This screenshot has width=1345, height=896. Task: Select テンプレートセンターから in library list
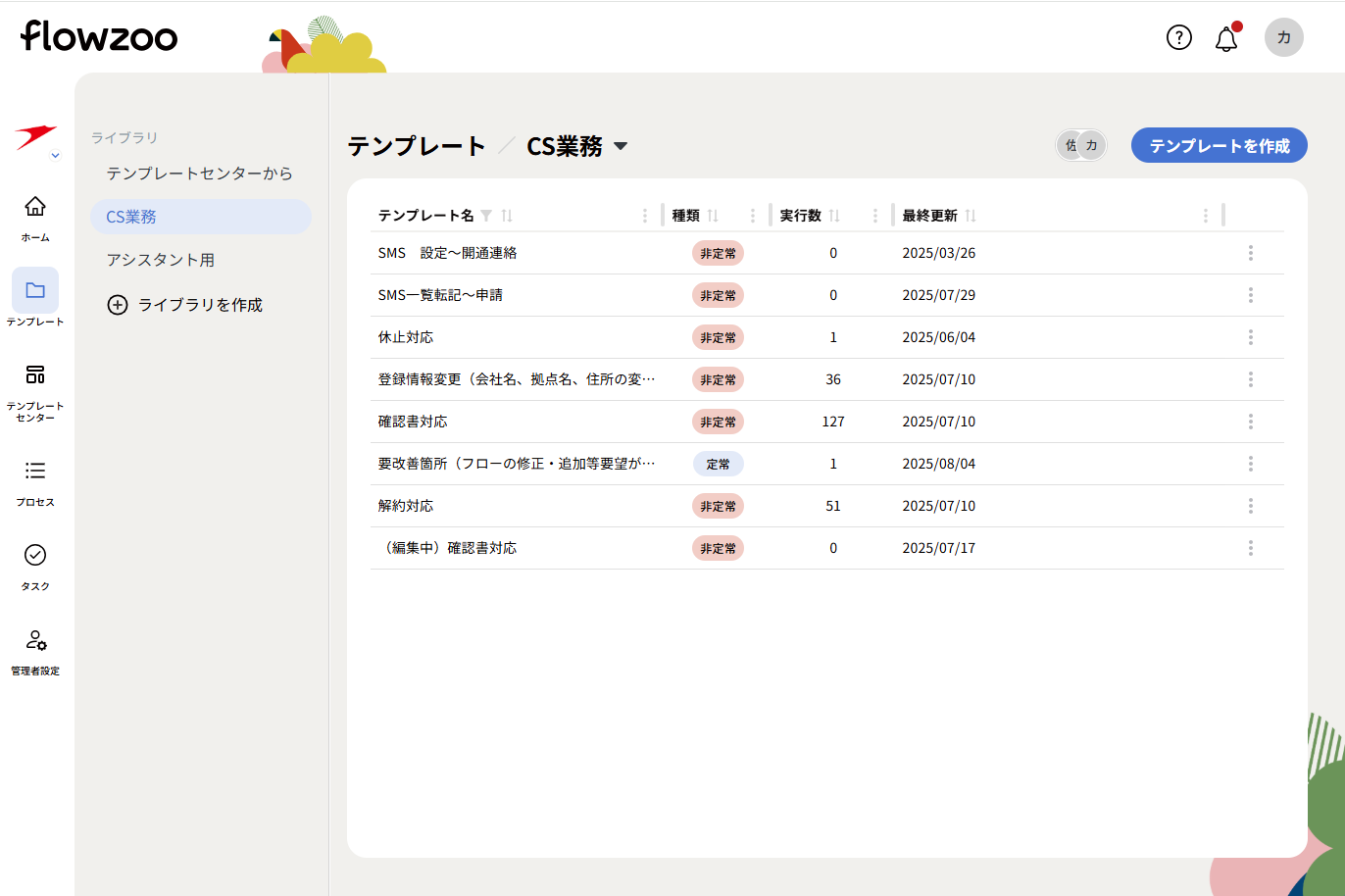click(x=199, y=174)
